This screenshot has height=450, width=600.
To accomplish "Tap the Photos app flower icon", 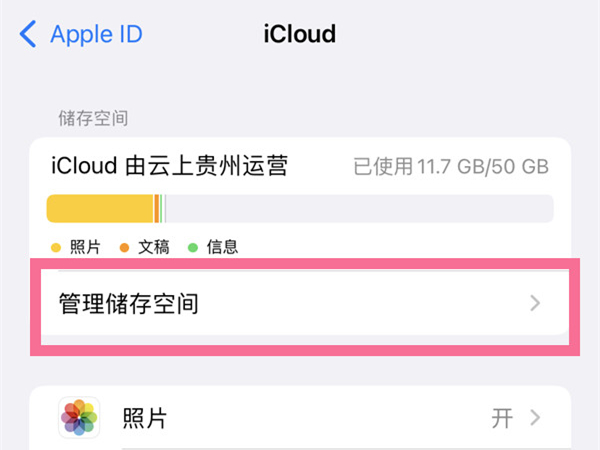I will (x=79, y=418).
